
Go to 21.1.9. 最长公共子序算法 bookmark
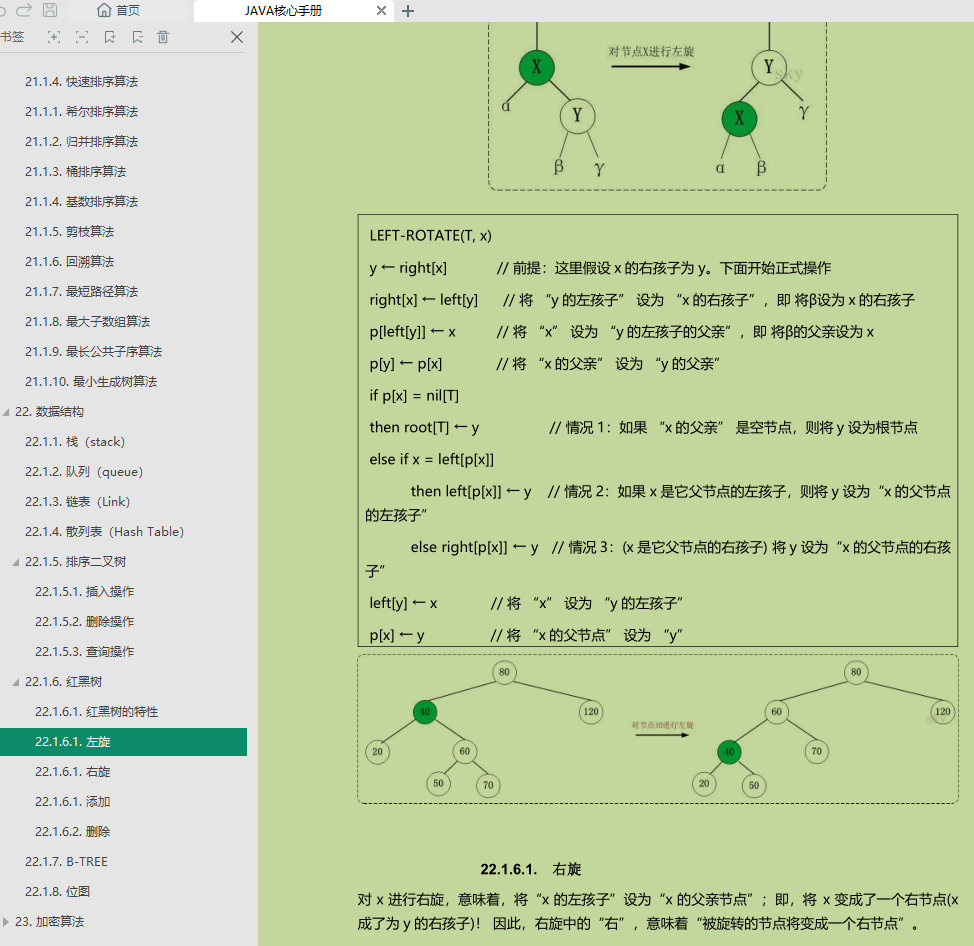click(93, 352)
